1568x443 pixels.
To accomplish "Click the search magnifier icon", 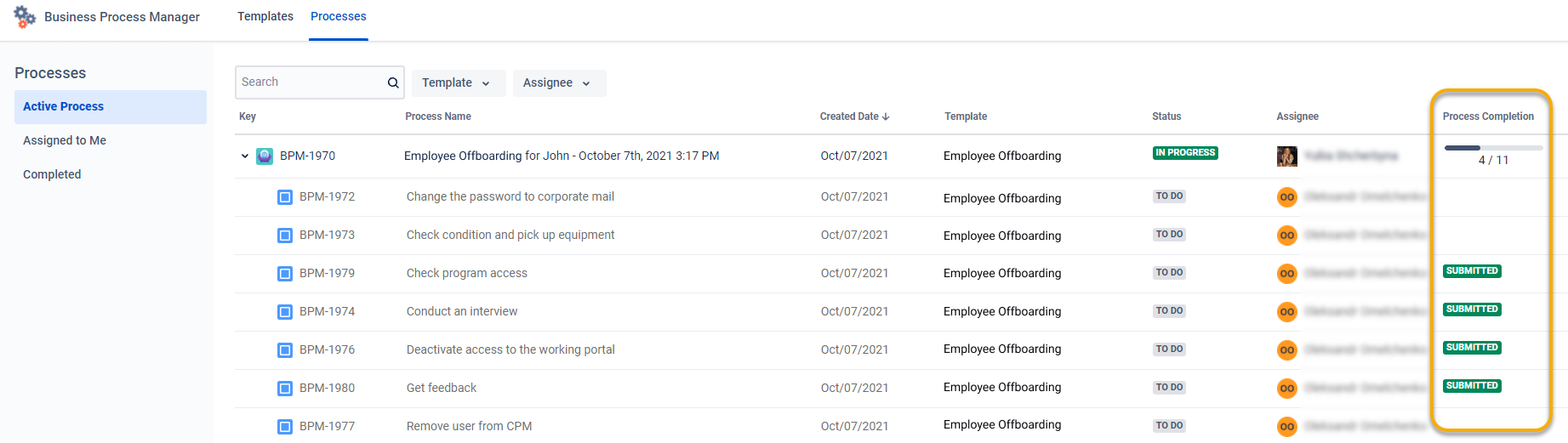I will [393, 82].
